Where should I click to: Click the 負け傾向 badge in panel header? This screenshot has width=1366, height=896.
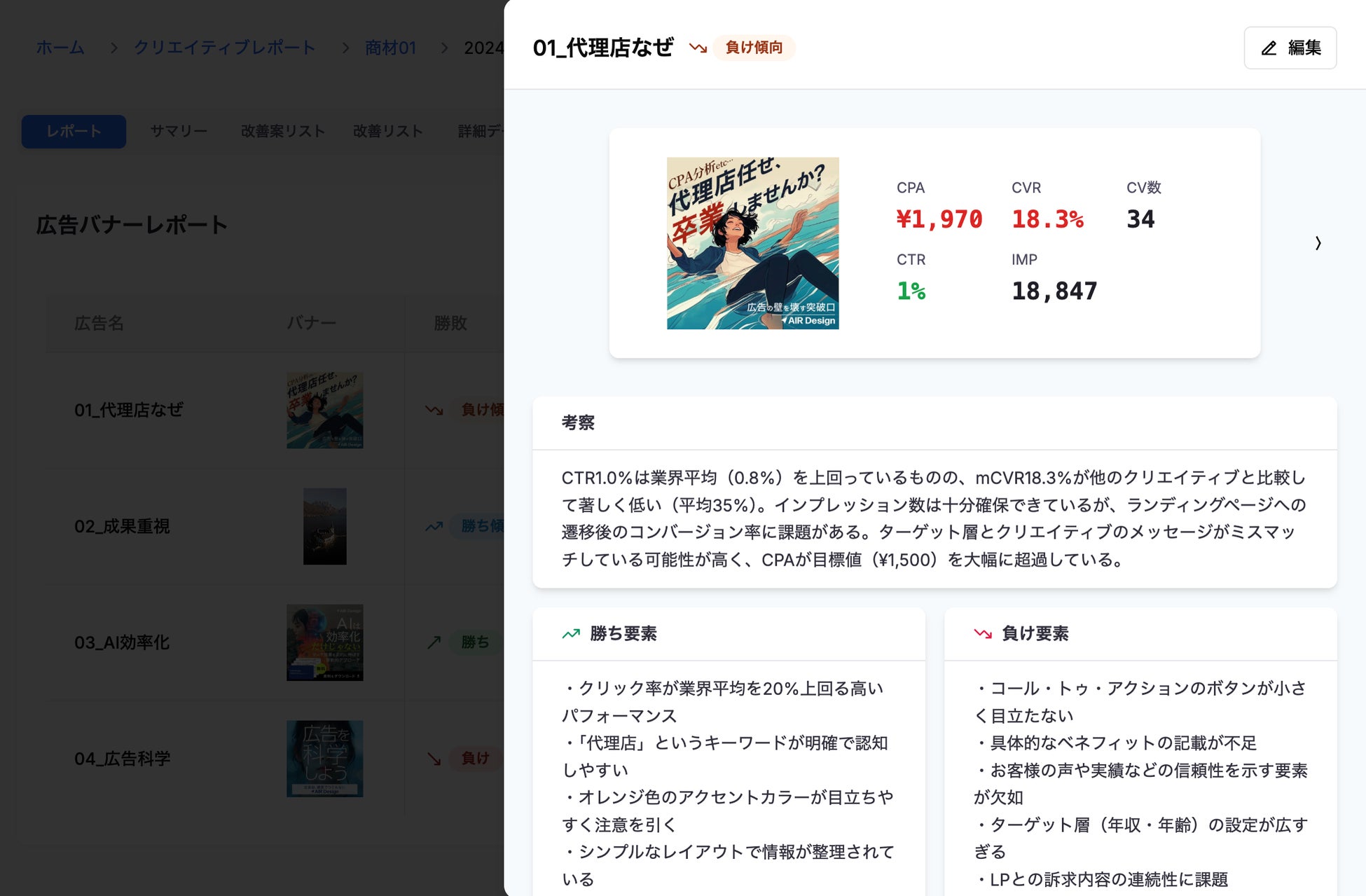coord(754,48)
